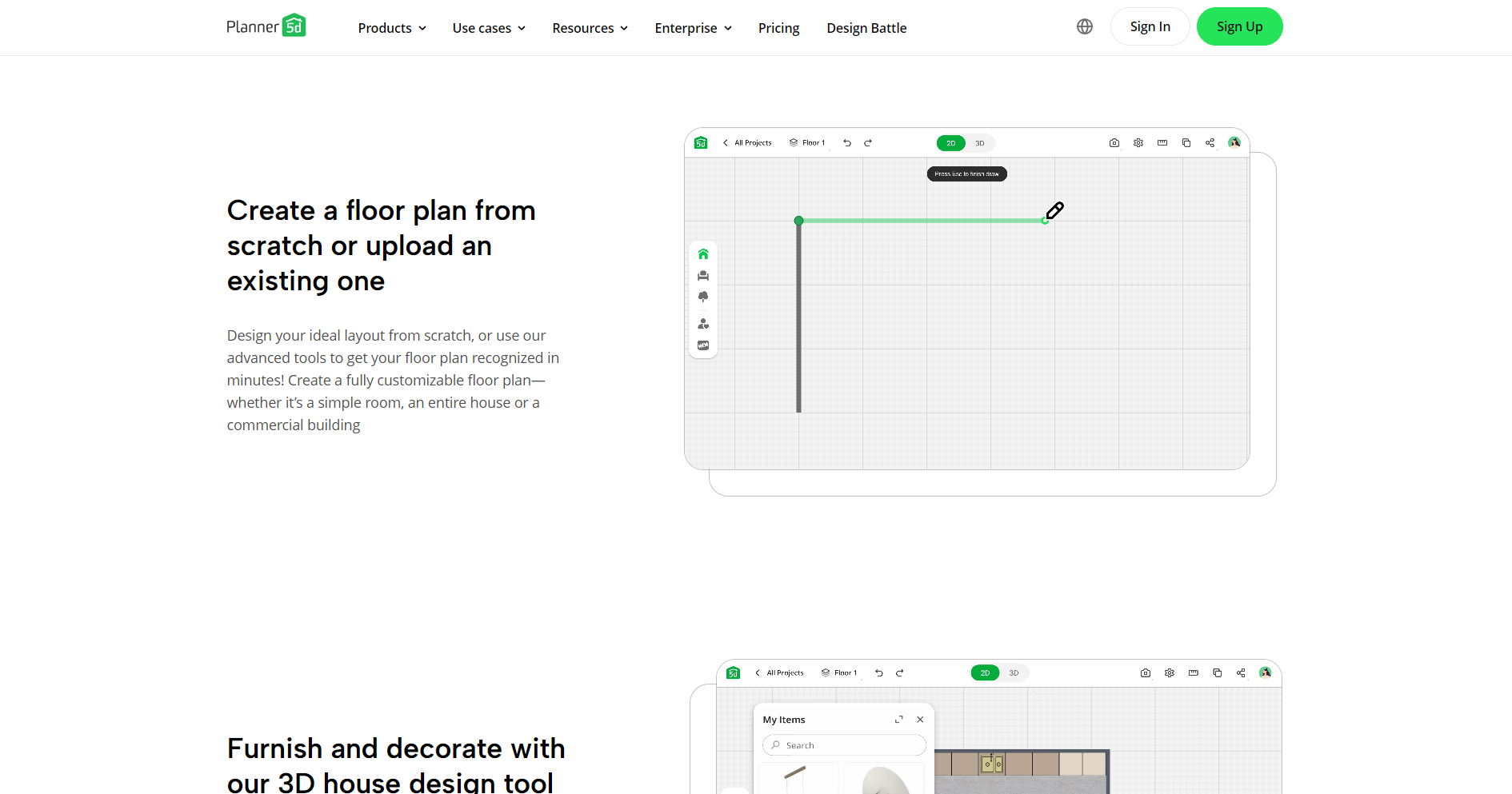Click the Sign Up button
This screenshot has height=794, width=1512.
click(1239, 26)
